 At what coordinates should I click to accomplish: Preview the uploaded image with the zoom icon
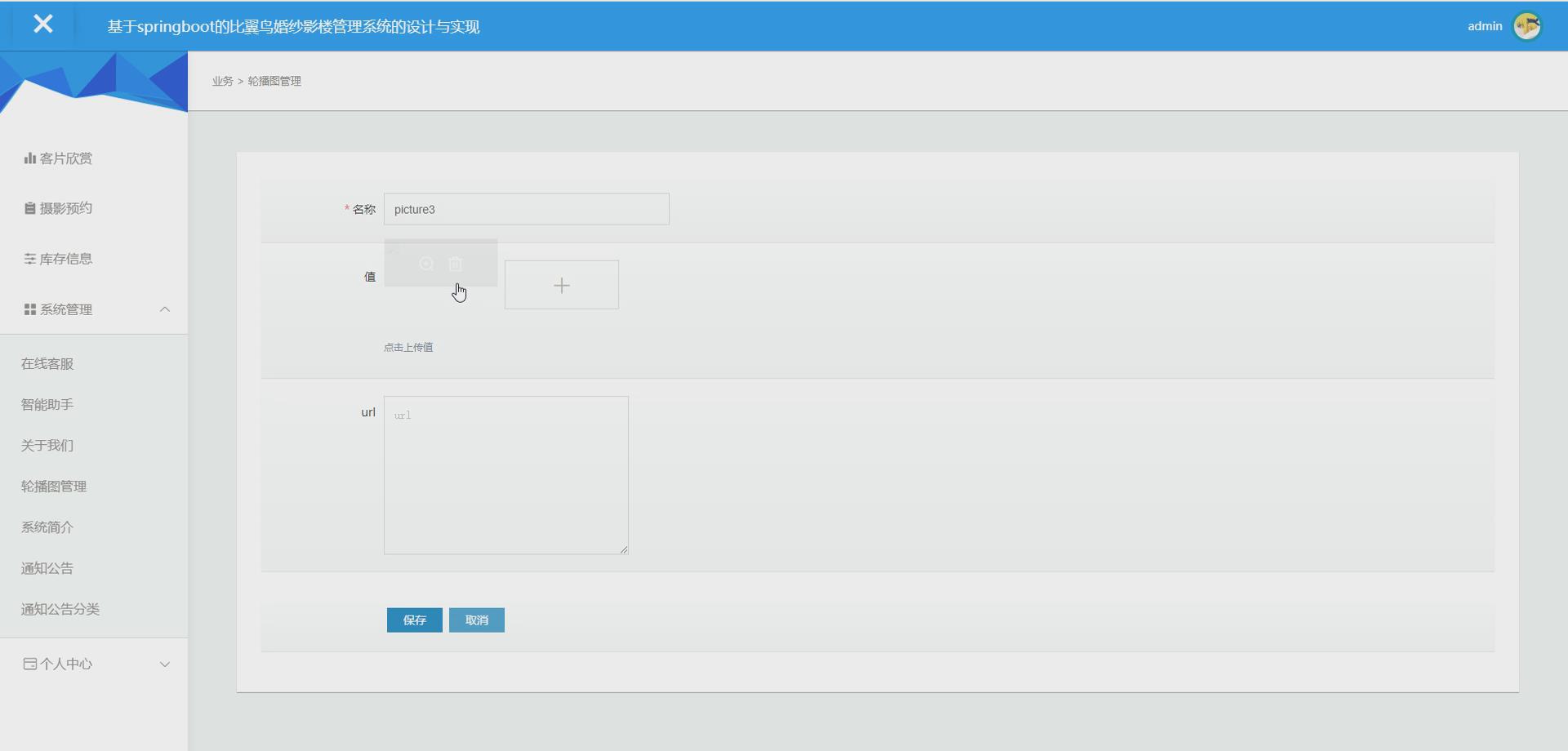pyautogui.click(x=426, y=264)
